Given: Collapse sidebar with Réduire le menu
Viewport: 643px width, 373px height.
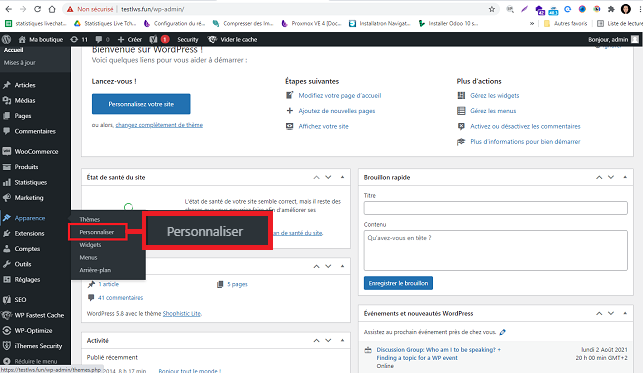Looking at the screenshot, I should [x=36, y=361].
